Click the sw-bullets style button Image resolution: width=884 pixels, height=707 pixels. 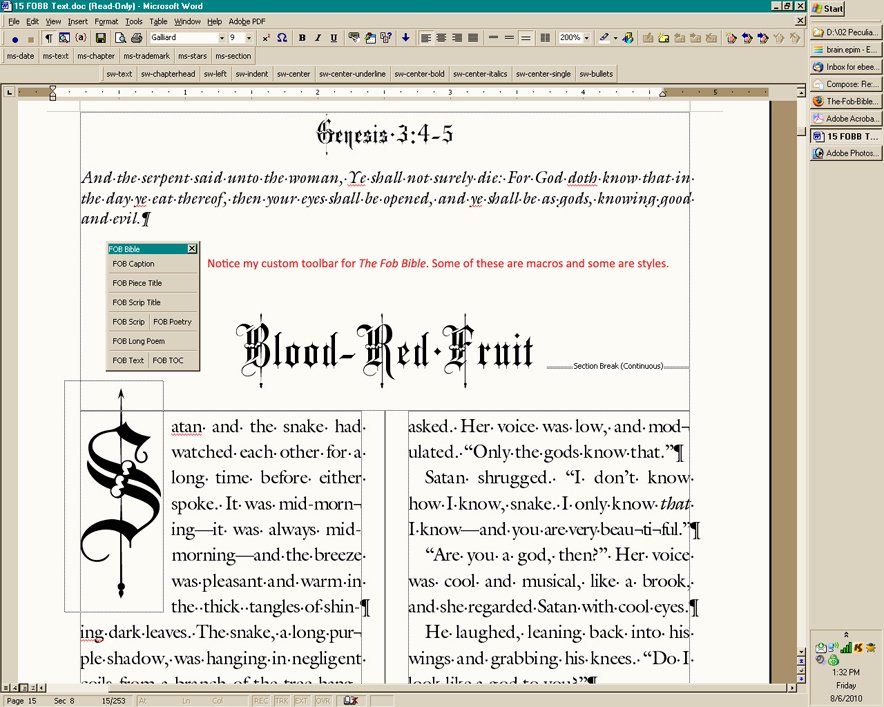[x=596, y=74]
